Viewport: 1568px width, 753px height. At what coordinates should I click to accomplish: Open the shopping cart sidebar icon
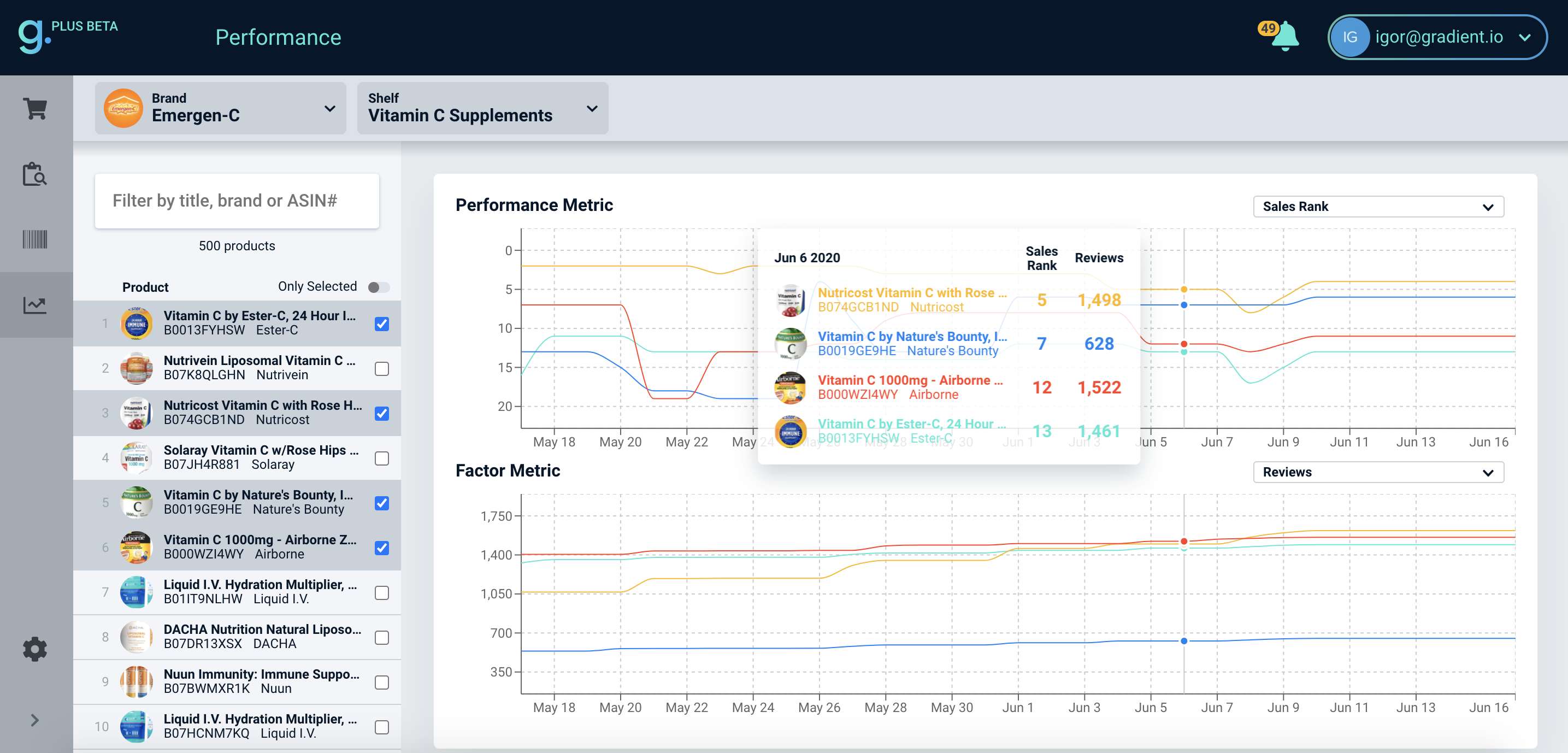point(36,109)
